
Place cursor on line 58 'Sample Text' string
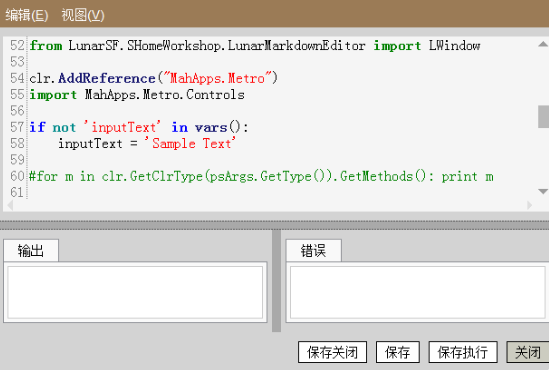[x=190, y=144]
